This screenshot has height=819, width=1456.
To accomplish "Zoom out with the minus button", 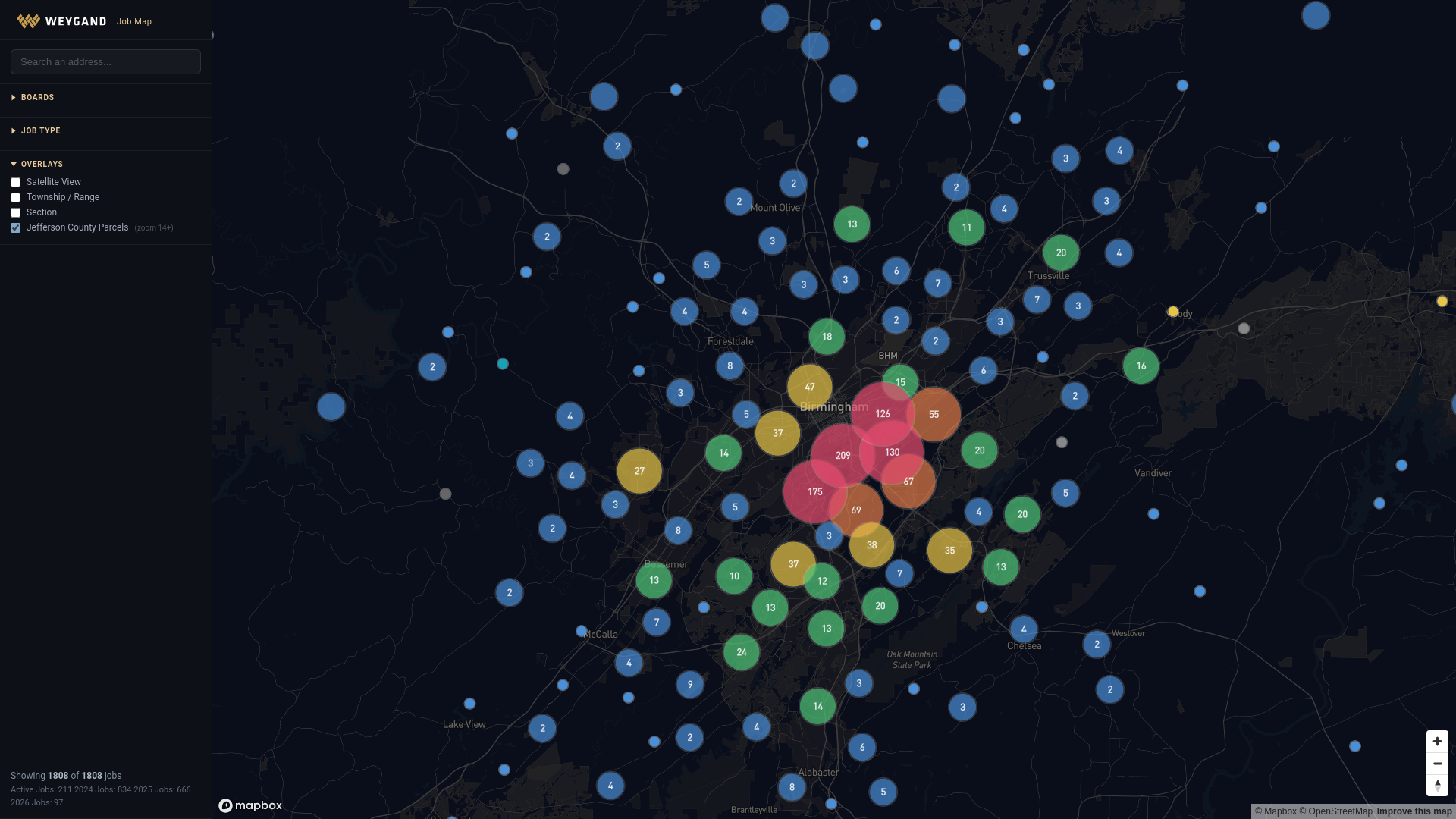I will click(1437, 764).
